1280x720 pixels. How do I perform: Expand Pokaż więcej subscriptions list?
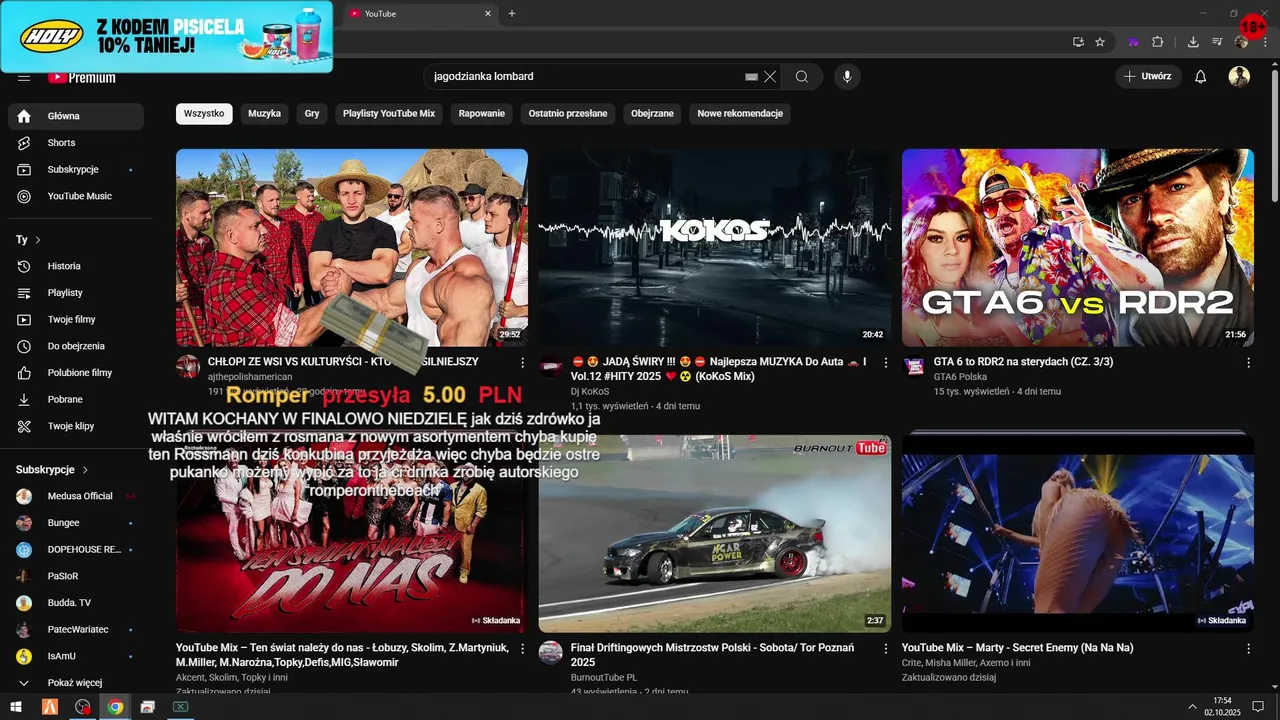76,683
